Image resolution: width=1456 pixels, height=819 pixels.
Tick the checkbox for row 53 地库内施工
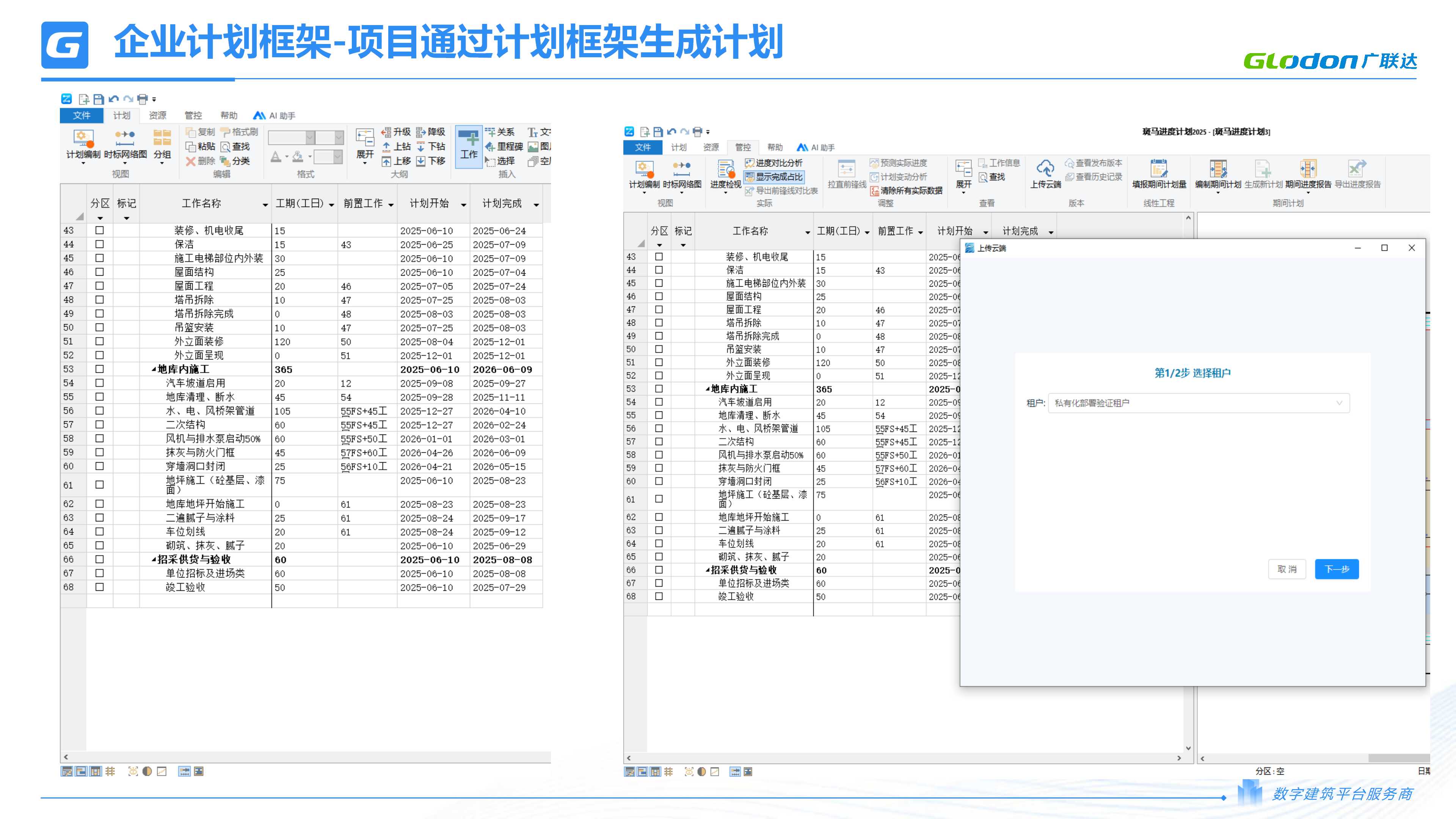(99, 369)
